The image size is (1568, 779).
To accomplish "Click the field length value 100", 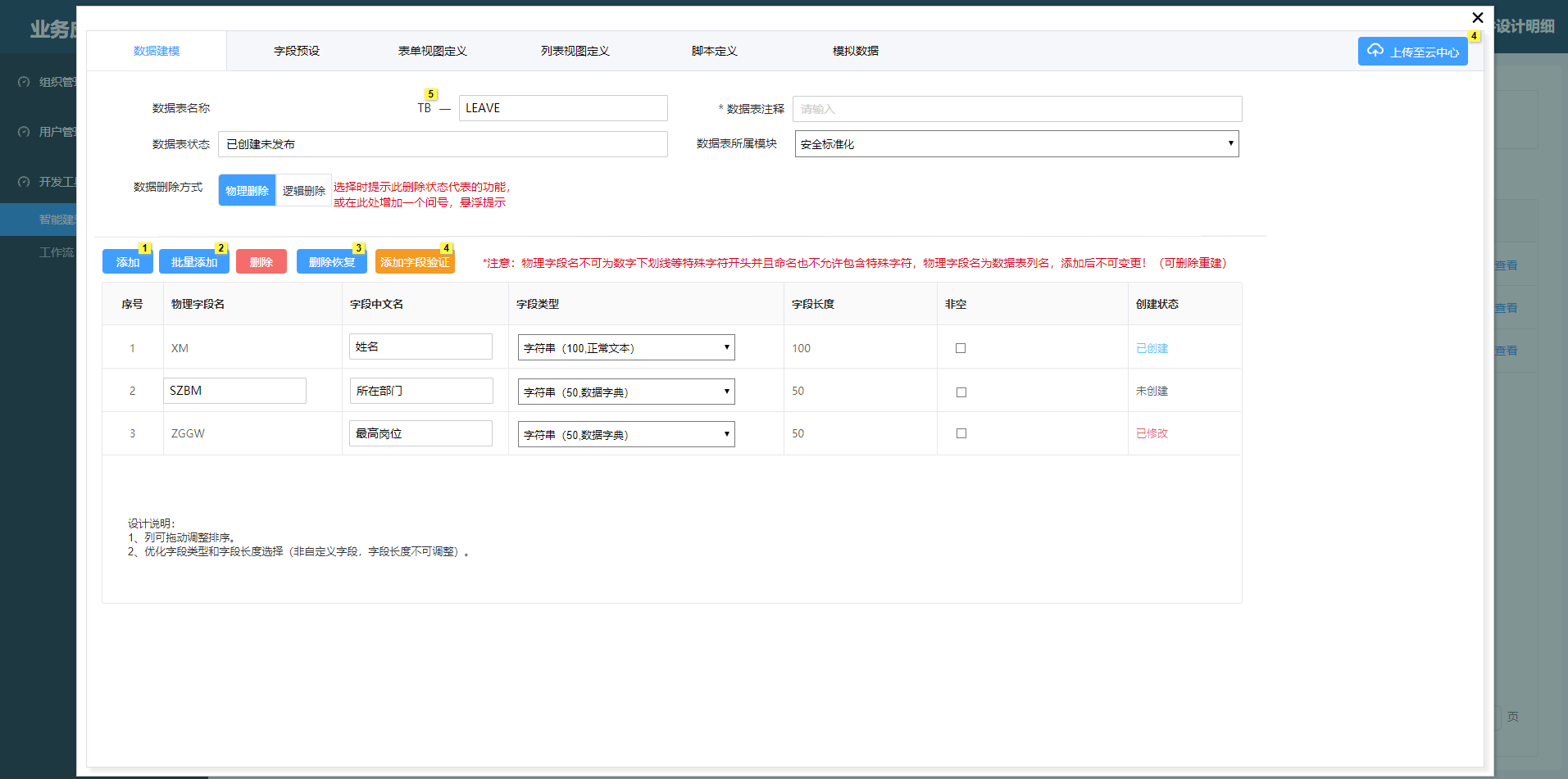I will point(801,348).
